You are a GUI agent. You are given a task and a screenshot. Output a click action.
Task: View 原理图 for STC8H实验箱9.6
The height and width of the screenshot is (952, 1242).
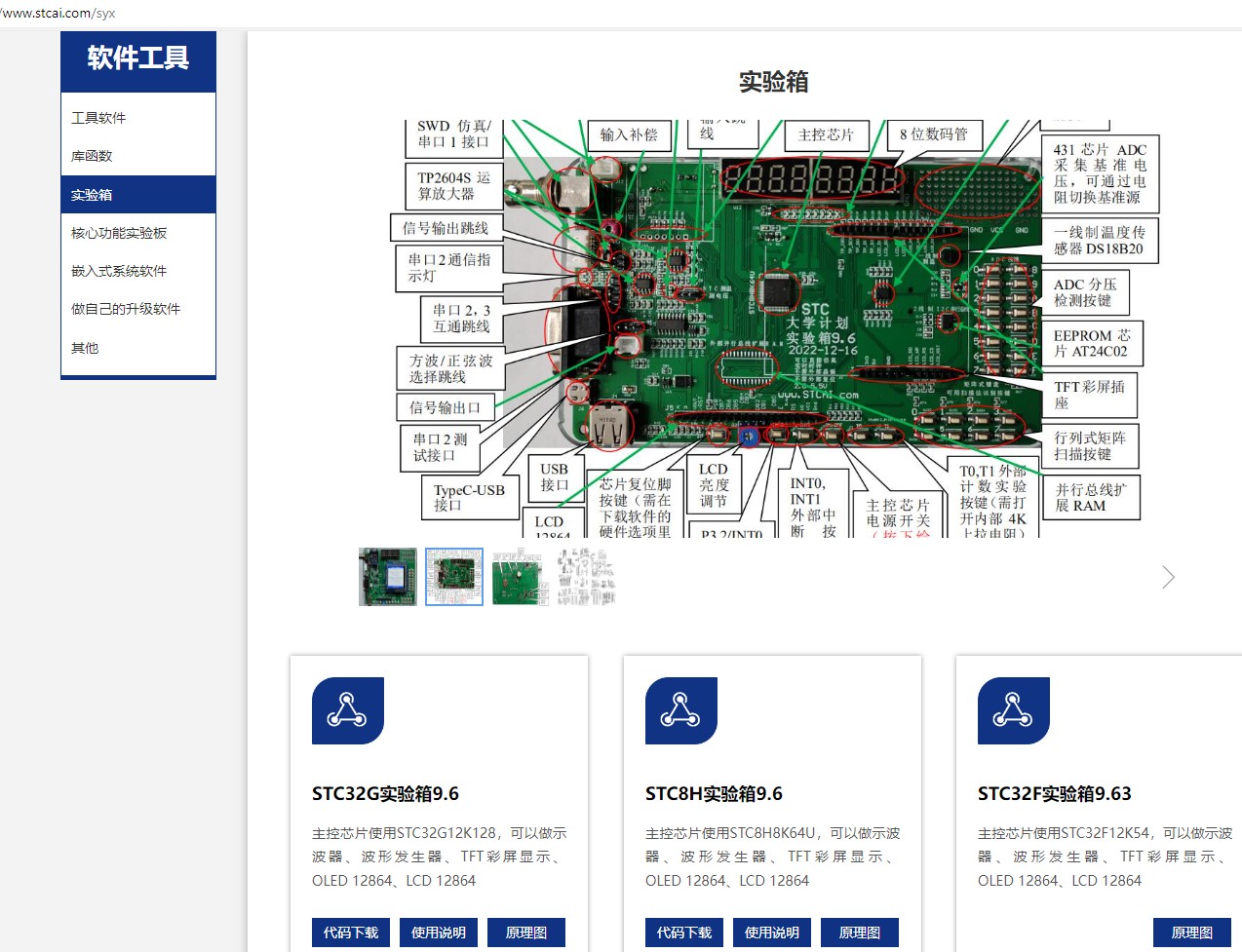(860, 933)
